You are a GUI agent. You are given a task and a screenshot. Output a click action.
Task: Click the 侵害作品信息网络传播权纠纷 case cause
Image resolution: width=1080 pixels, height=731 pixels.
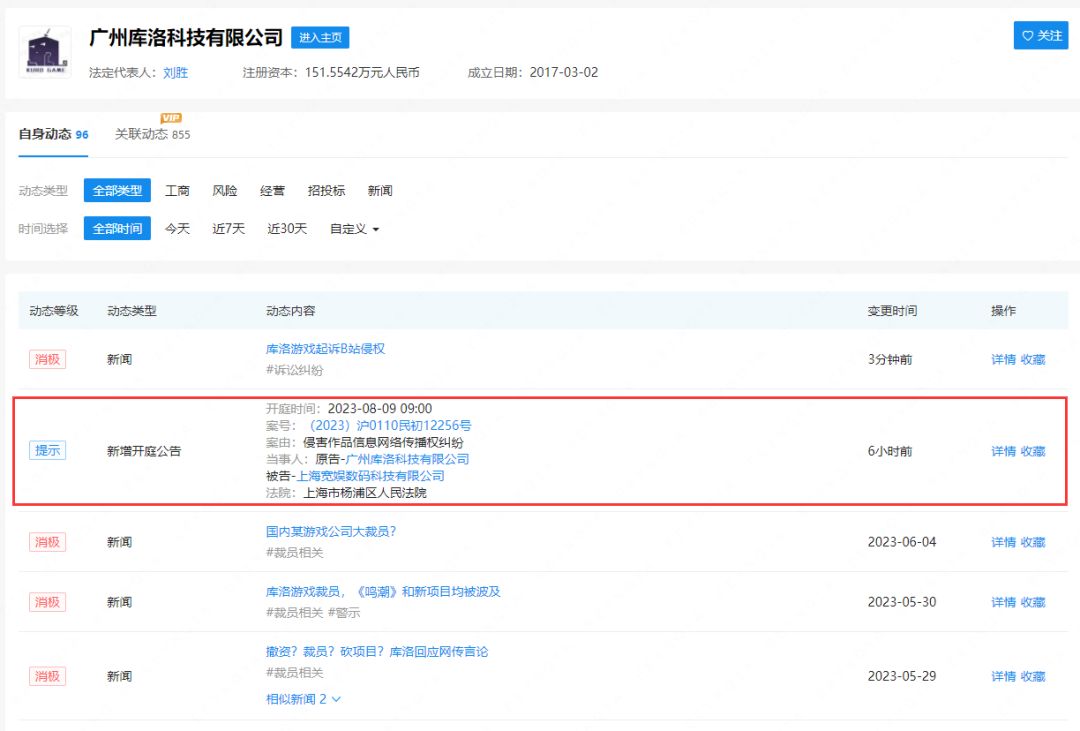coord(383,442)
